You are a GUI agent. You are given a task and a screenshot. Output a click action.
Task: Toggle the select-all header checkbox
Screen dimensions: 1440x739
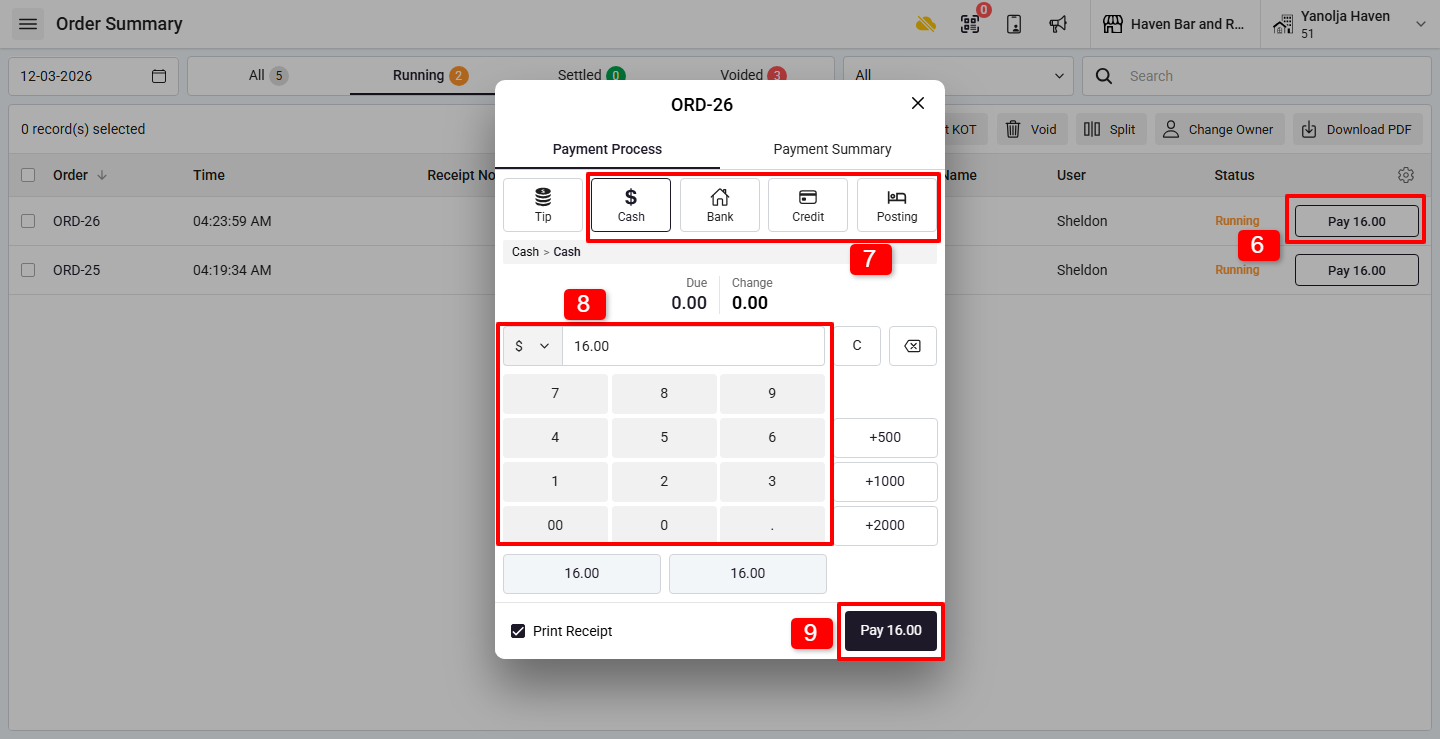pyautogui.click(x=28, y=175)
